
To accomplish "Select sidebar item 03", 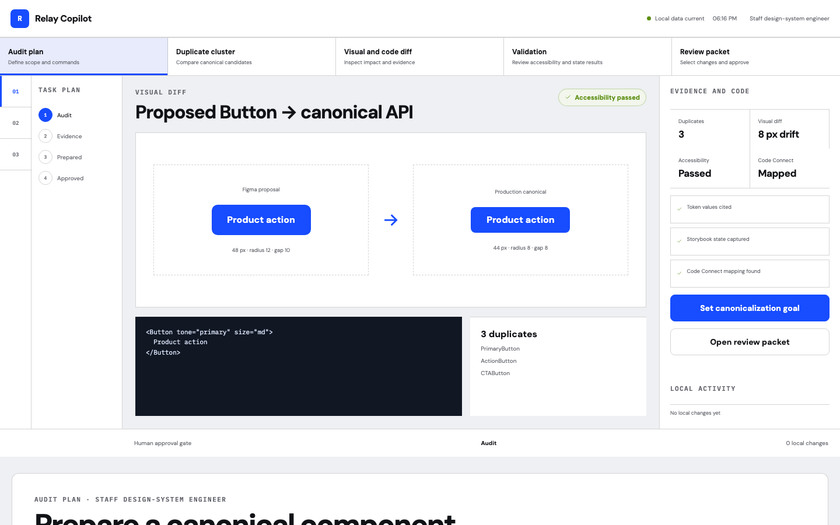I will pyautogui.click(x=16, y=154).
